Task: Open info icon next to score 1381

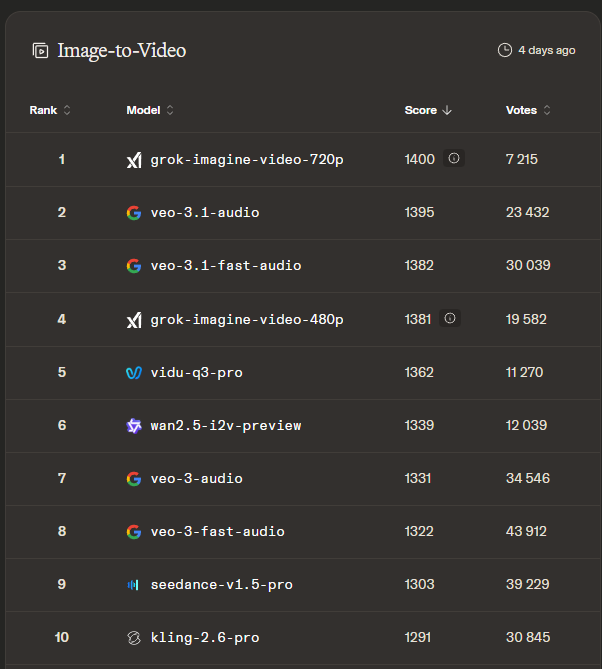Action: [x=450, y=318]
